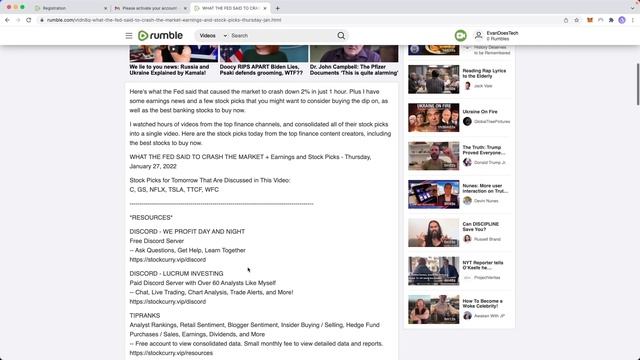Expand the Chrome tab search chevron
640x360 pixels.
(632, 8)
